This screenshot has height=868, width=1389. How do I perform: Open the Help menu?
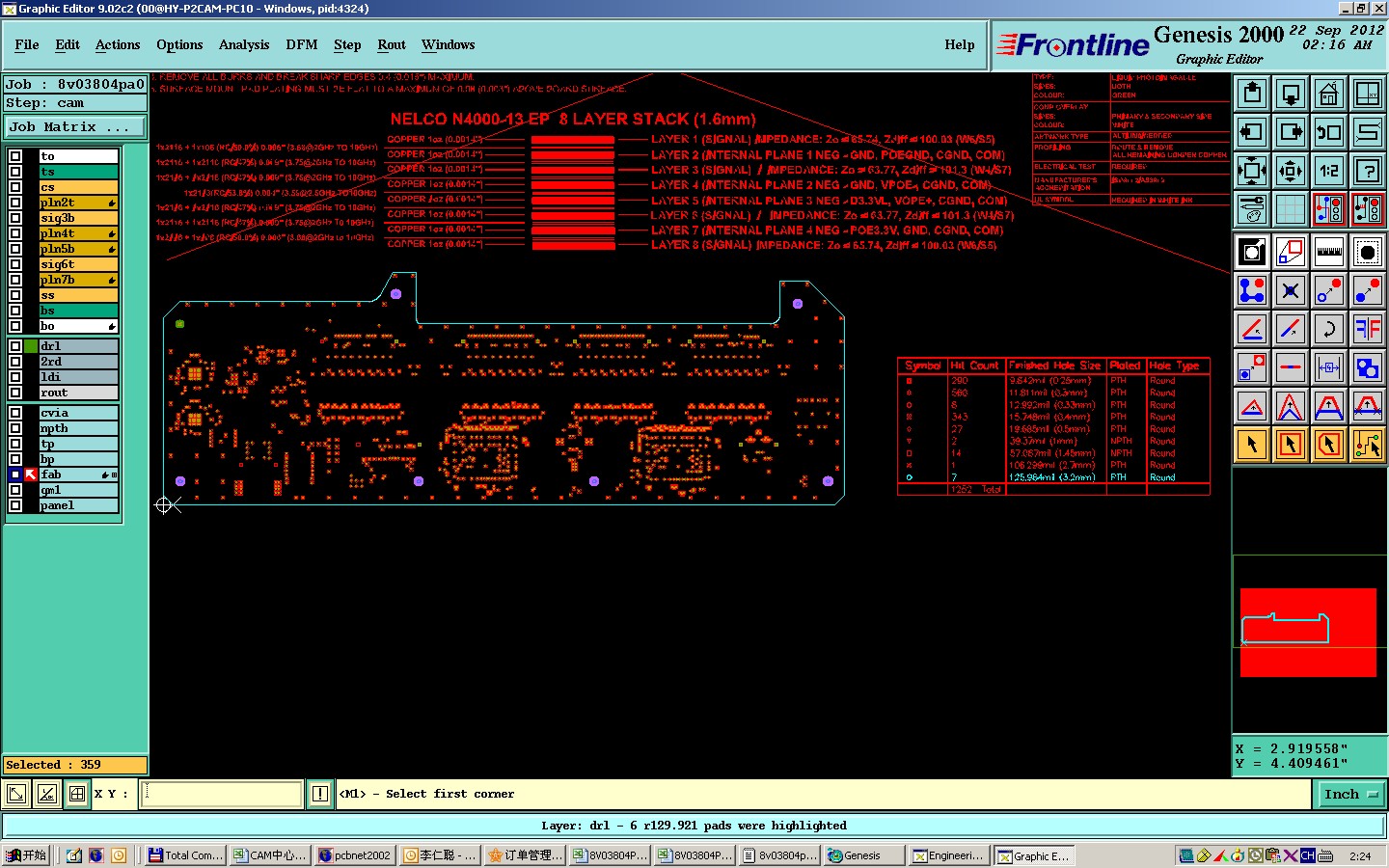[x=960, y=44]
